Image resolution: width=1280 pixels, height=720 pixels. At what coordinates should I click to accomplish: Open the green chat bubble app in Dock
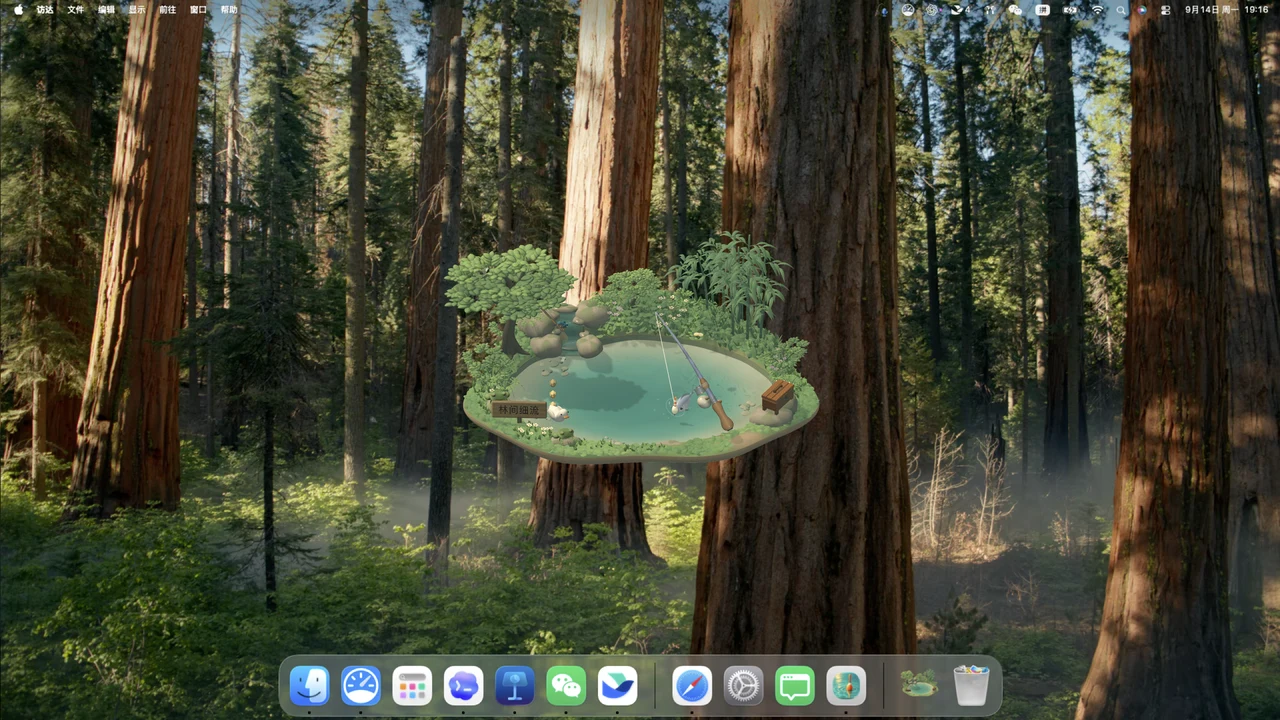coord(795,686)
